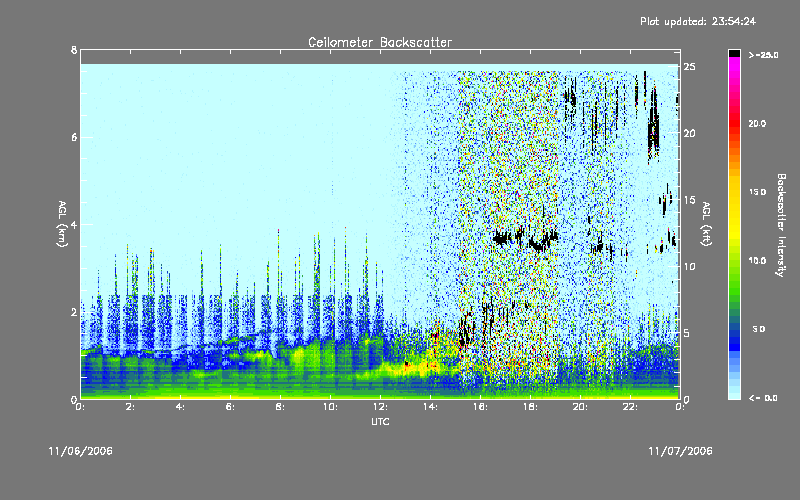The height and width of the screenshot is (500, 800).
Task: Pick the '14:' hour label on UTC axis
Action: 430,407
